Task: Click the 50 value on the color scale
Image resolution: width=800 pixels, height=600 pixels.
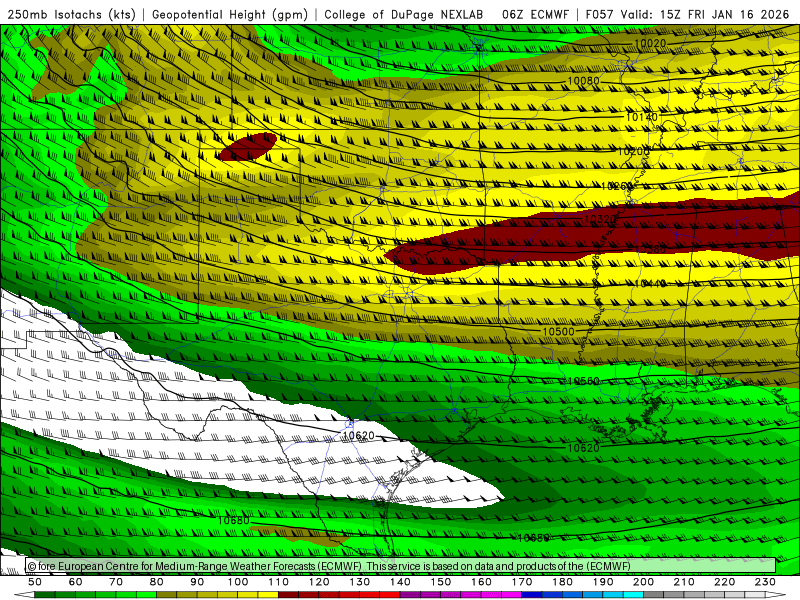Action: (x=35, y=582)
